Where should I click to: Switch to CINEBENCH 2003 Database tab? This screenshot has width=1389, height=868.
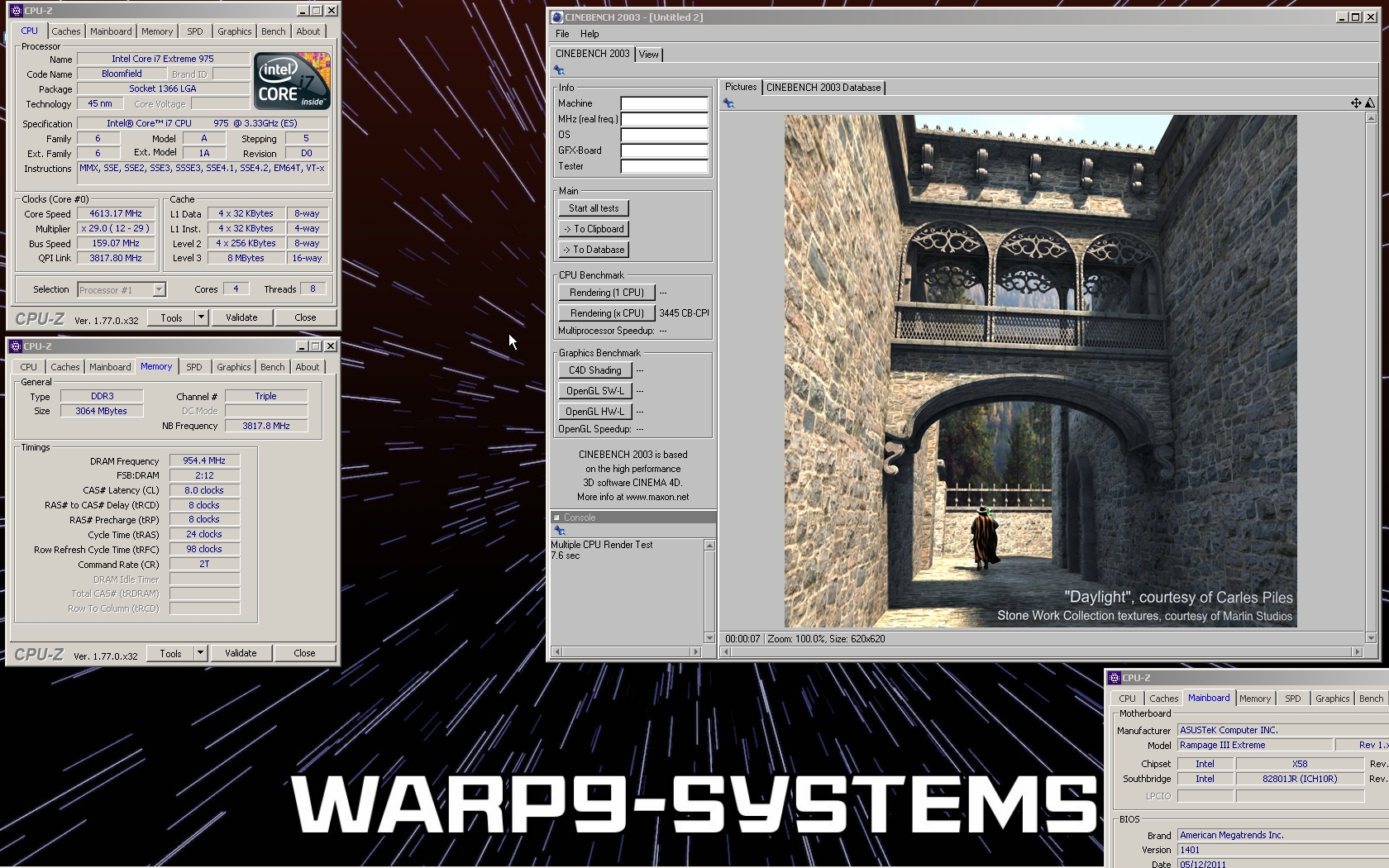[x=823, y=88]
